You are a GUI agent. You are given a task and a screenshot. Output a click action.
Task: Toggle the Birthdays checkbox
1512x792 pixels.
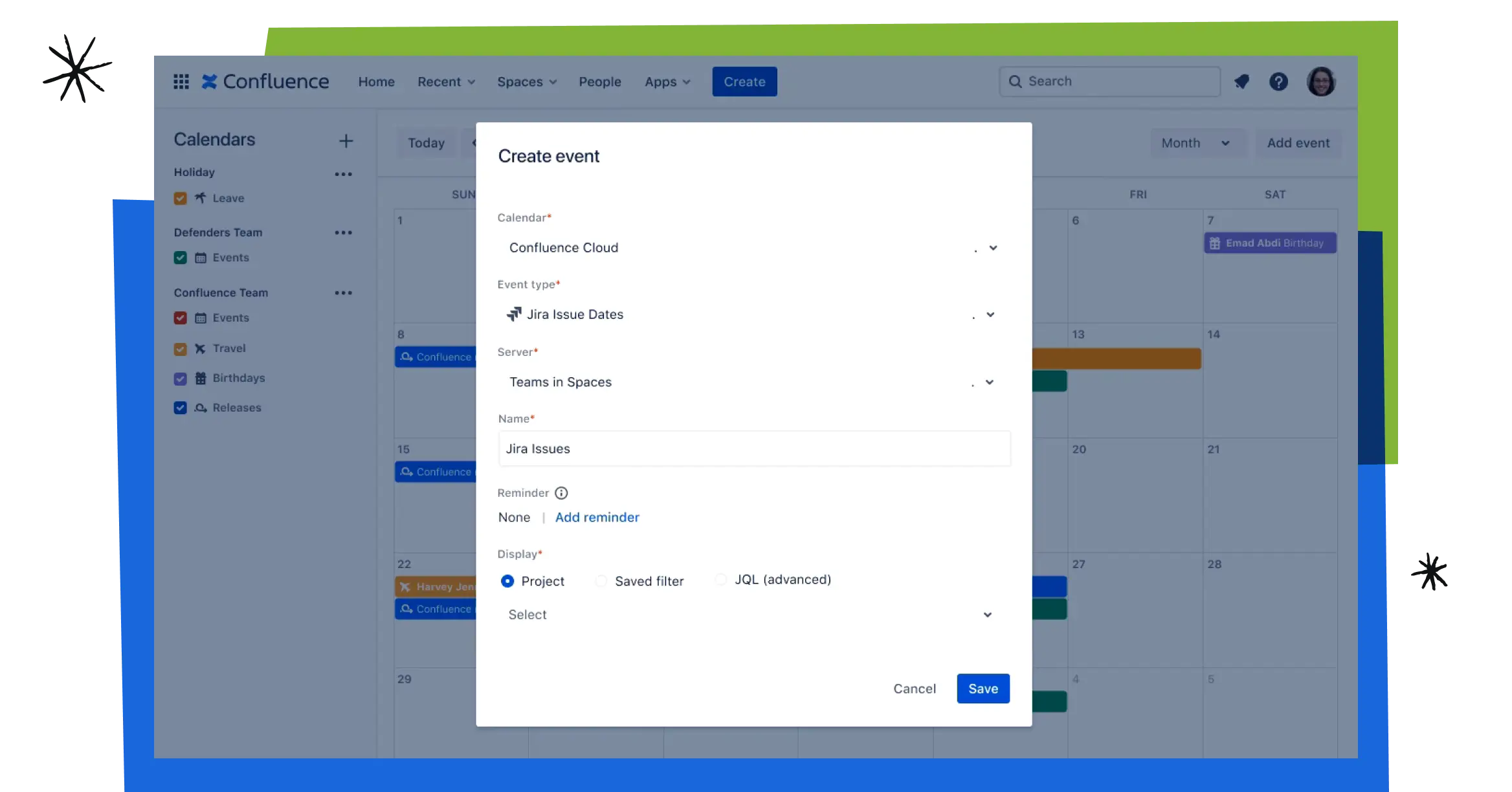pos(181,379)
